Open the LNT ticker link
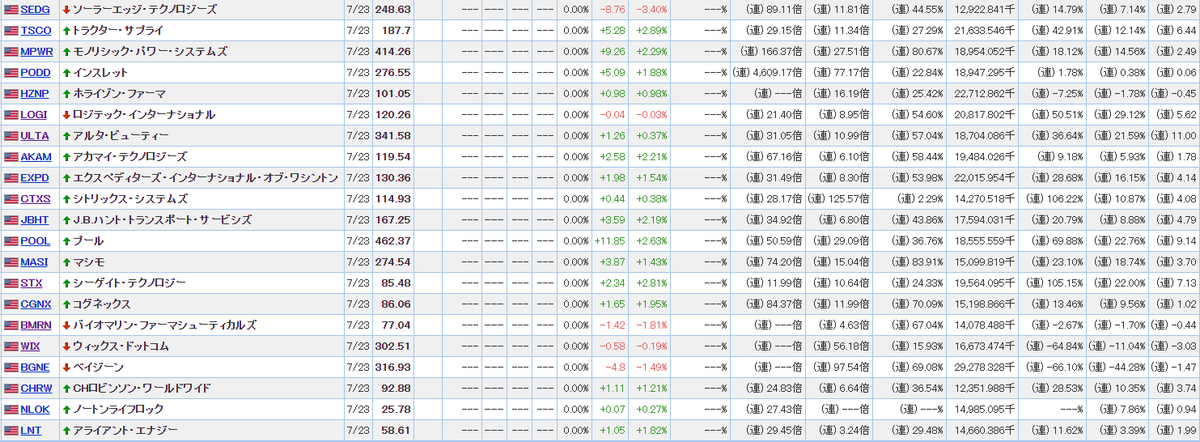This screenshot has height=442, width=1200. pyautogui.click(x=31, y=429)
